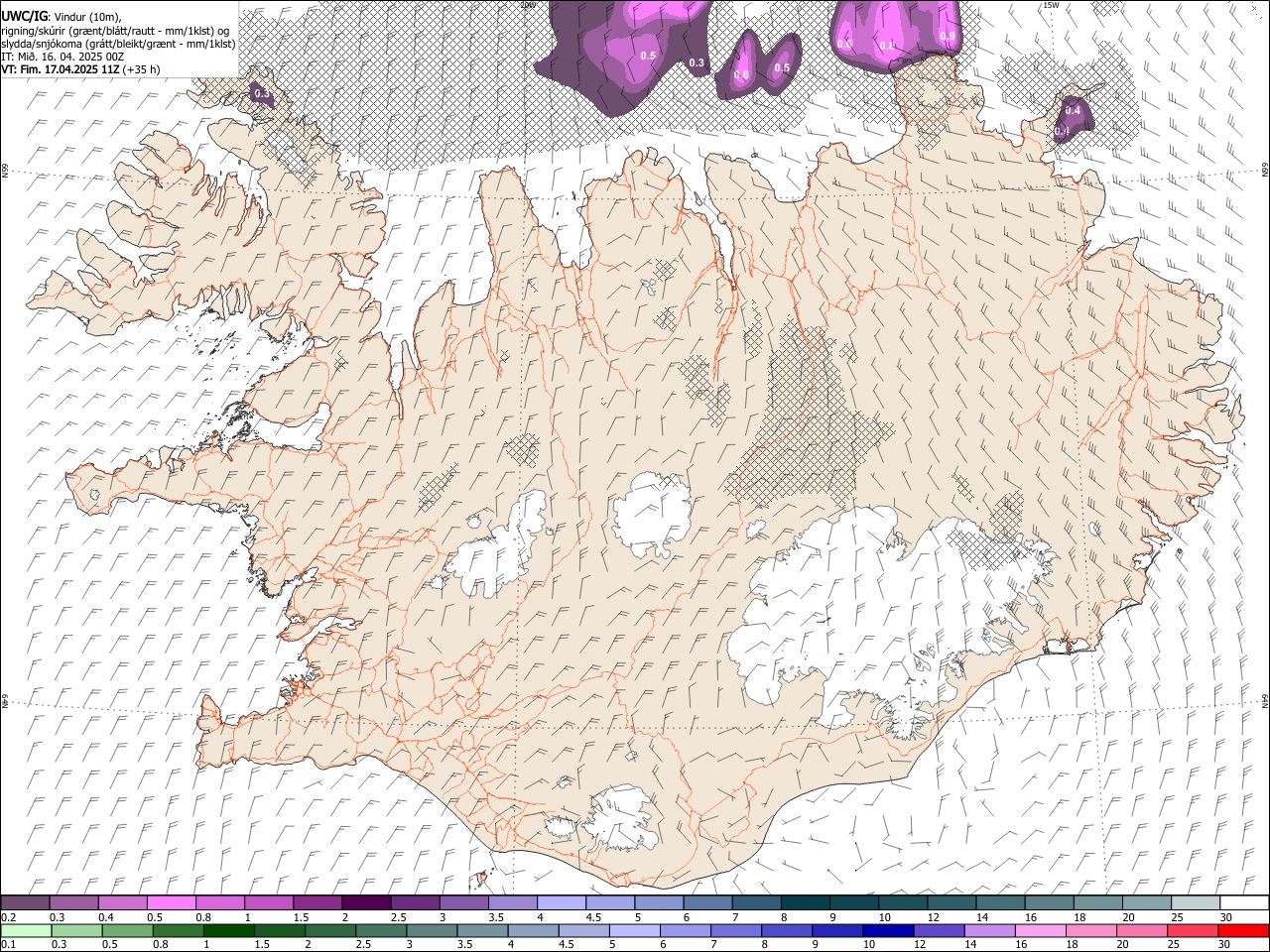1270x952 pixels.
Task: Click the bright pink swatch above 0.5 on the upper scale
Action: tap(171, 902)
